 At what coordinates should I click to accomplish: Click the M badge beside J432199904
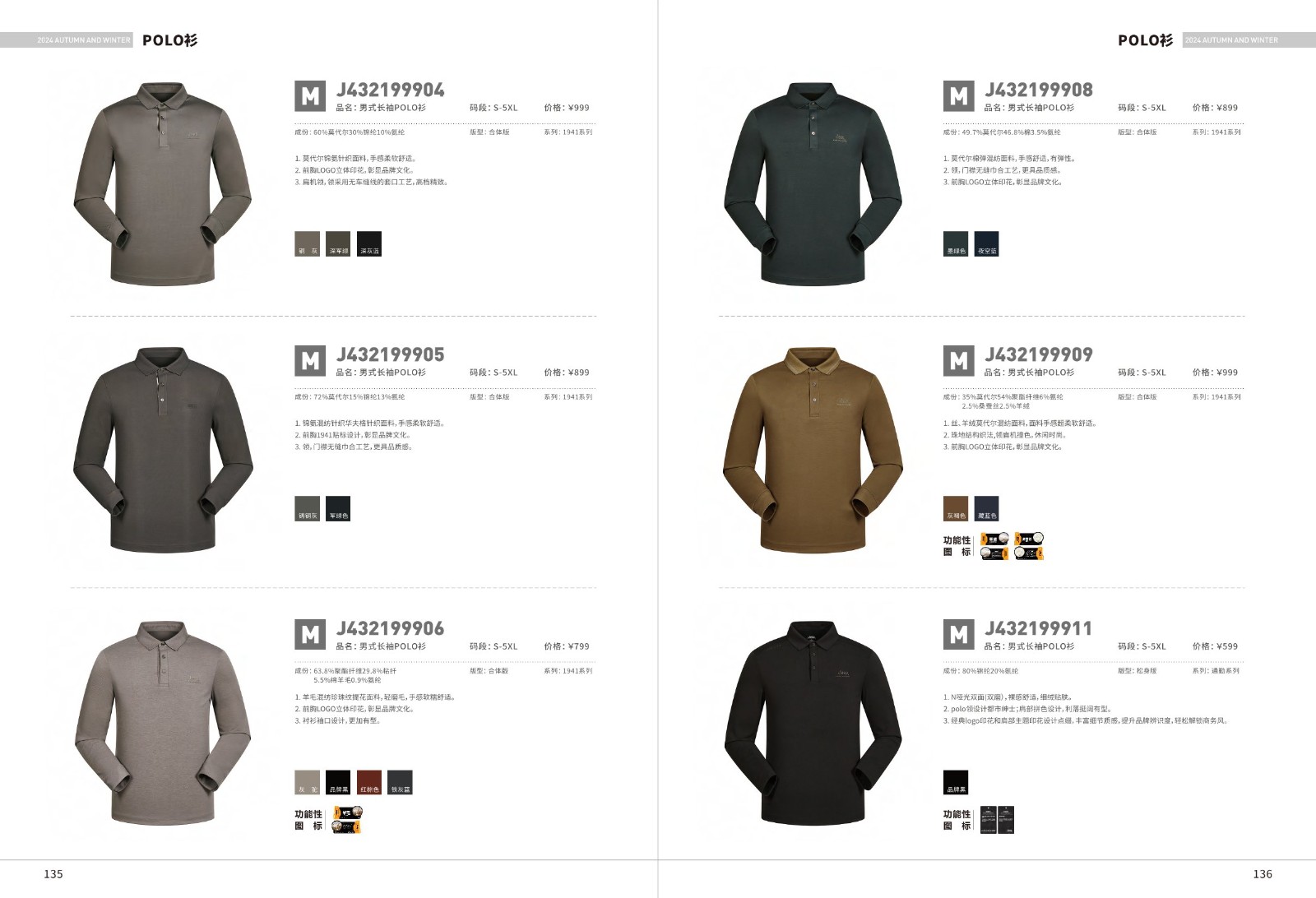310,96
